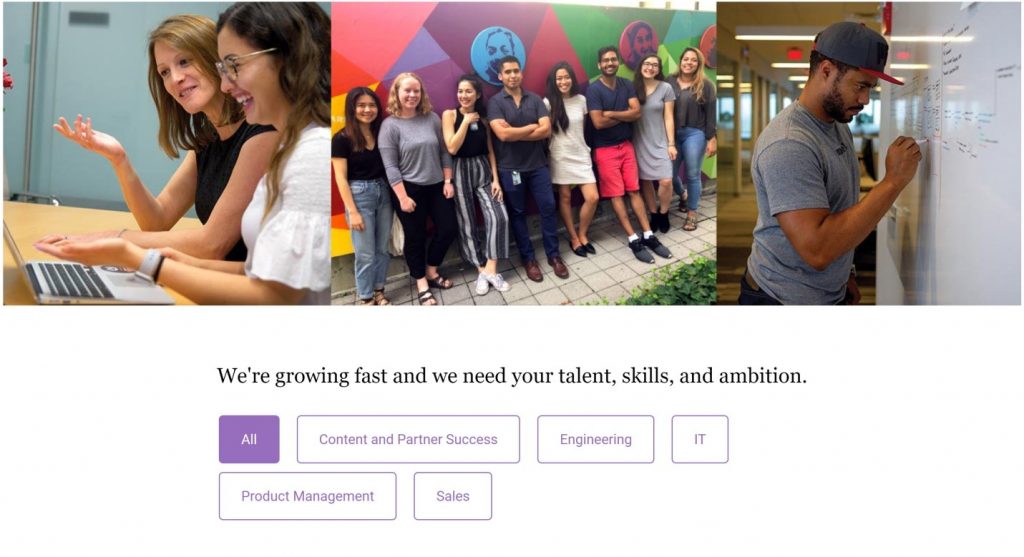
Task: Choose the IT department filter
Action: tap(699, 439)
